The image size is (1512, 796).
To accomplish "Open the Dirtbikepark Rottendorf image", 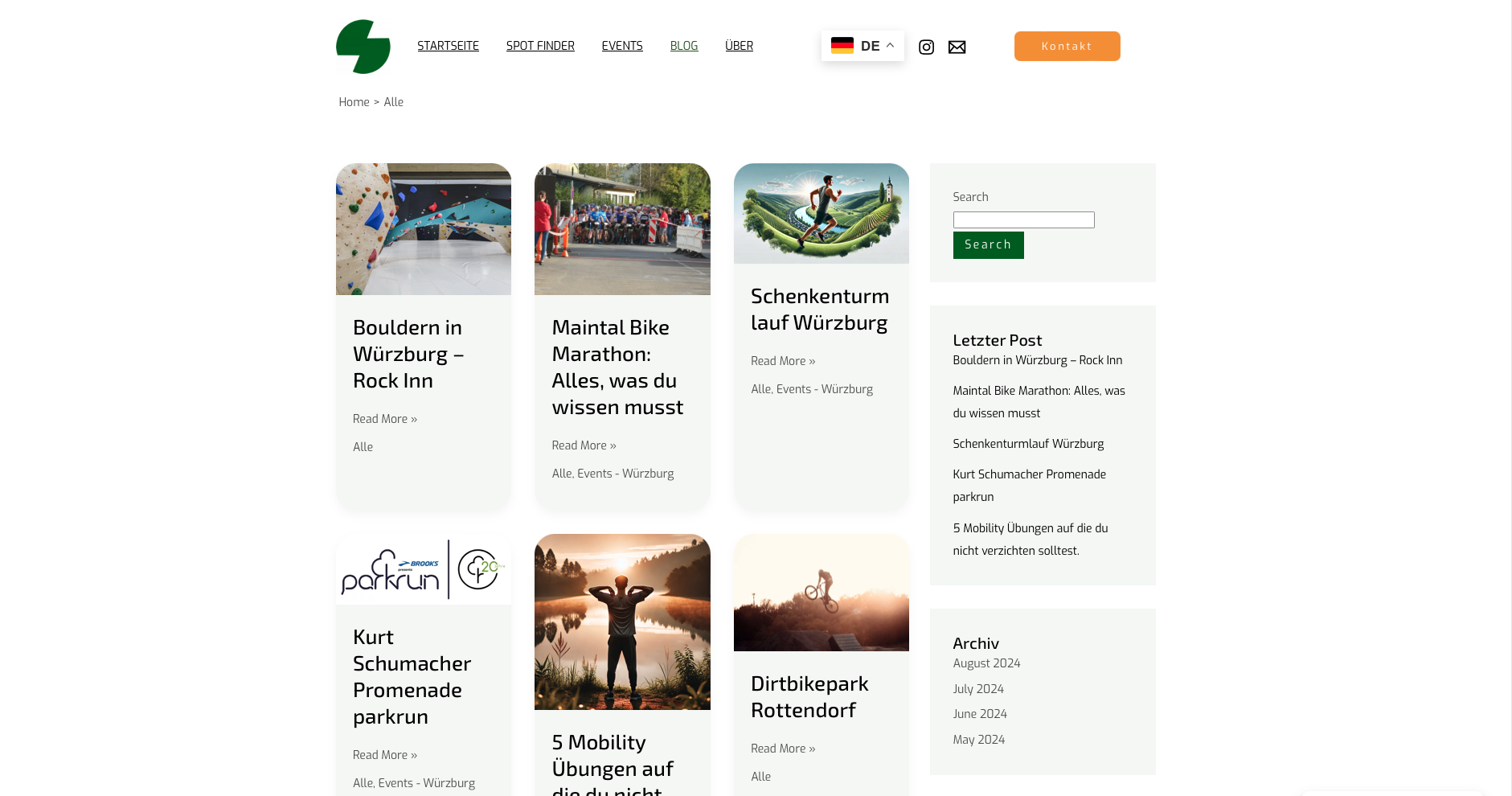I will click(x=821, y=593).
